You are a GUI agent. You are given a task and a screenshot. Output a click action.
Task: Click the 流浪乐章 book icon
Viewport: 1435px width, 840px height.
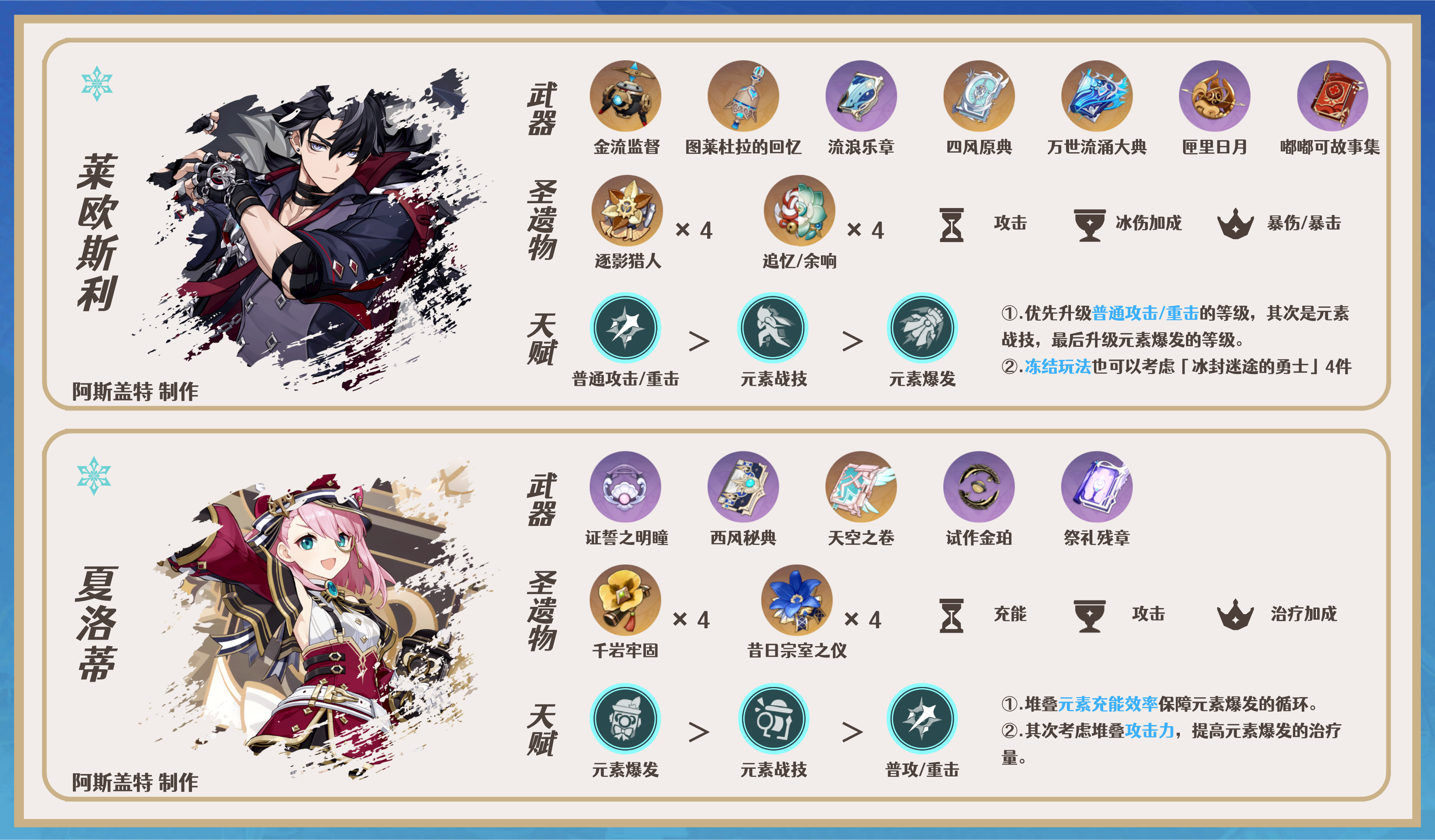861,96
